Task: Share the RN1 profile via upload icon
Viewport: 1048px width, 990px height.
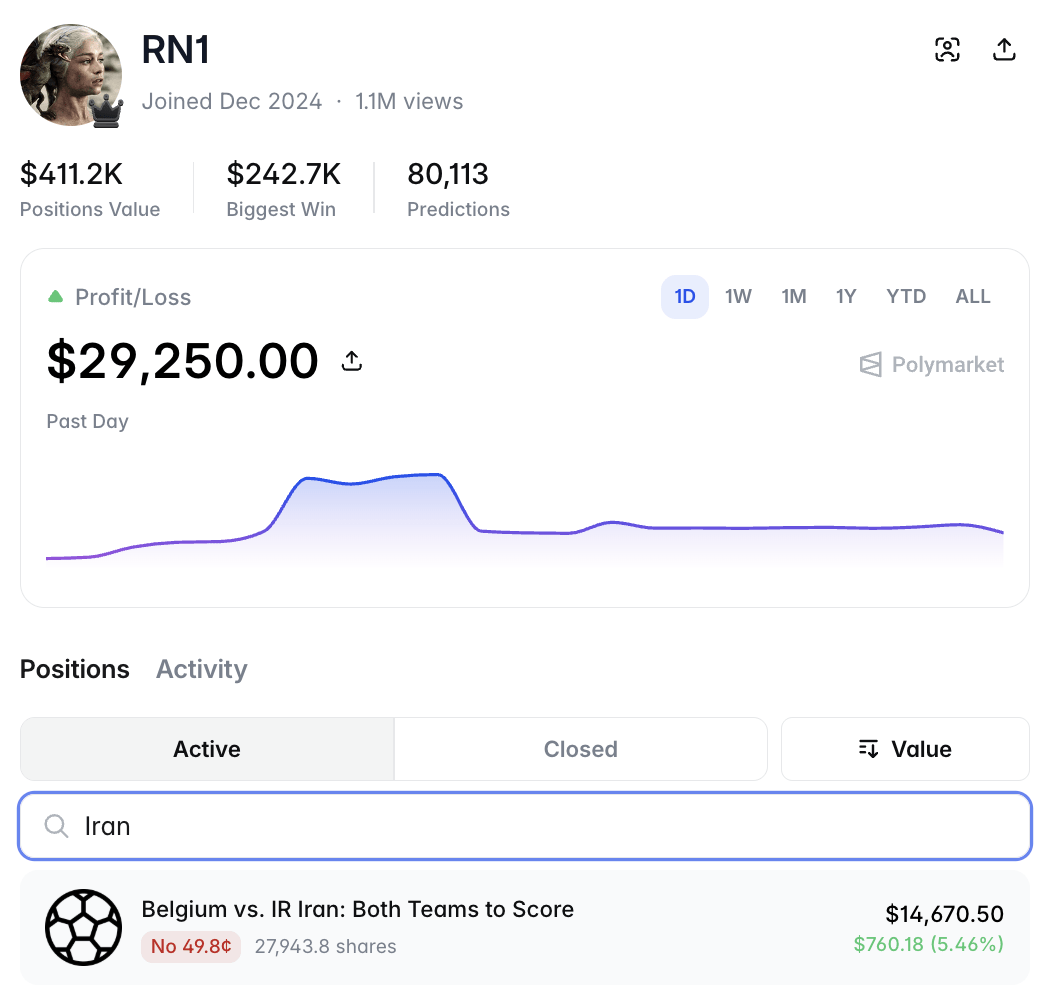Action: (1004, 49)
